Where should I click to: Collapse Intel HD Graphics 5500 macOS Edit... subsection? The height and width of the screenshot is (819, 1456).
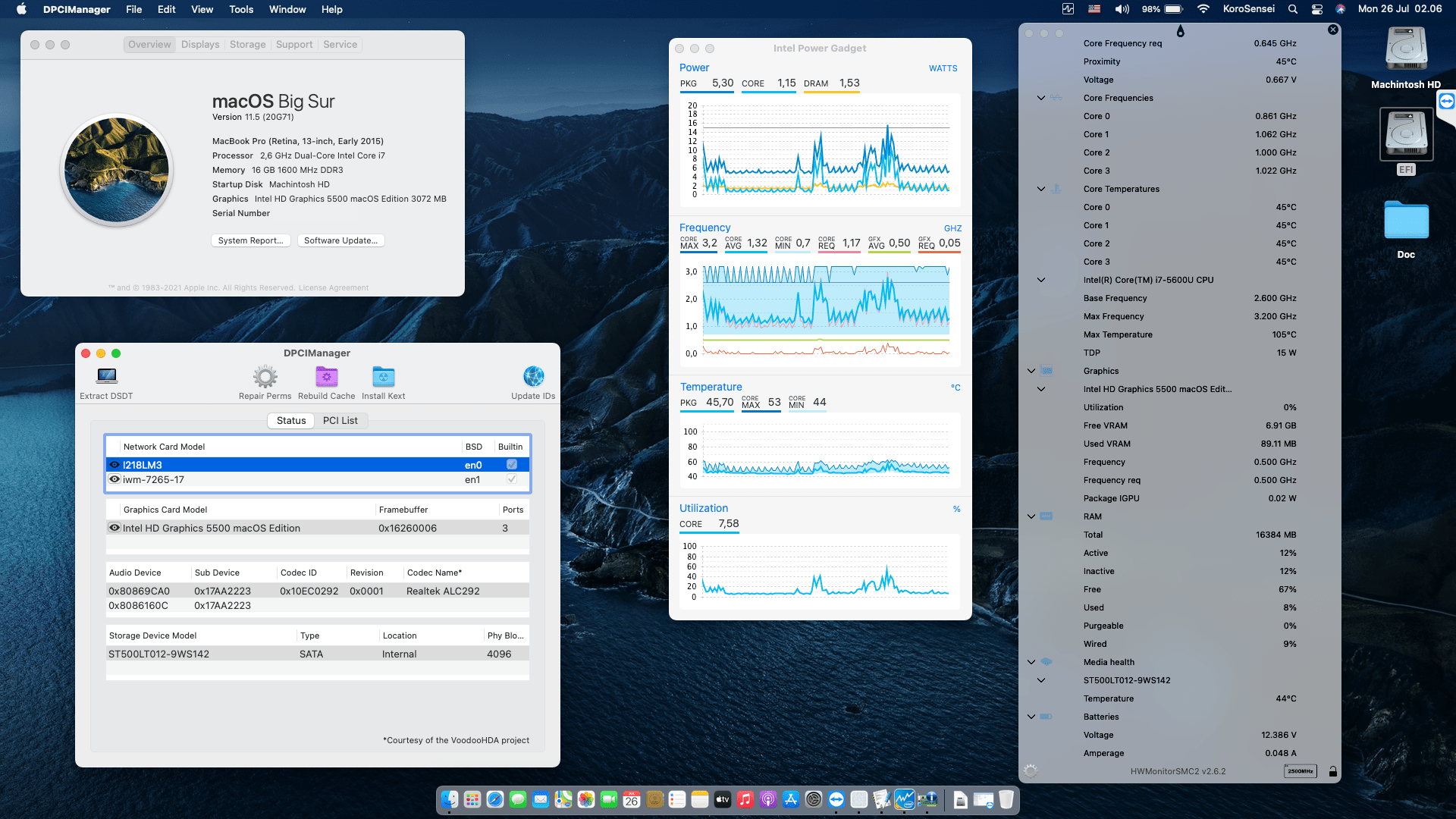pos(1041,389)
